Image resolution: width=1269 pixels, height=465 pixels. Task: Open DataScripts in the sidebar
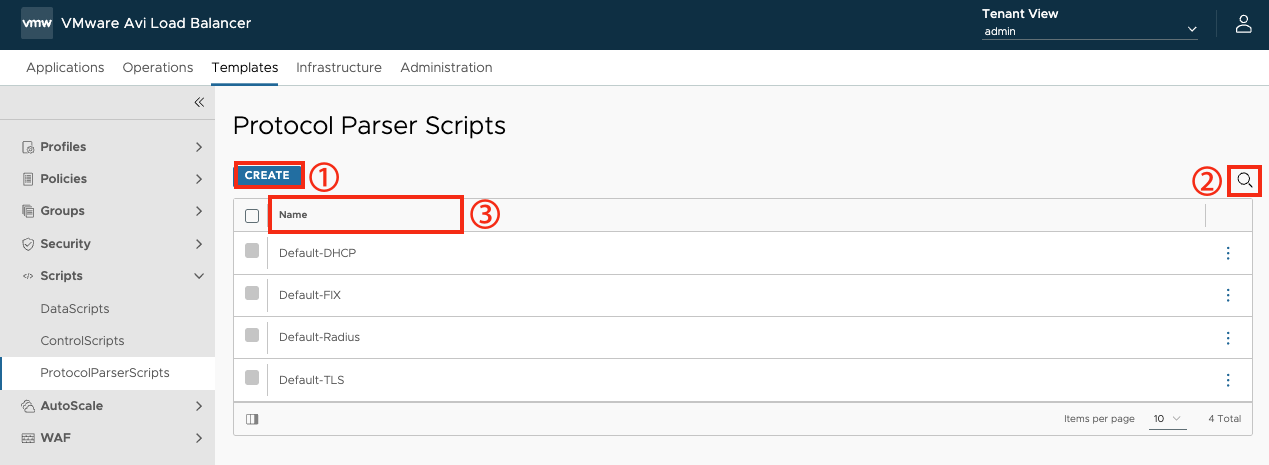[x=75, y=309]
